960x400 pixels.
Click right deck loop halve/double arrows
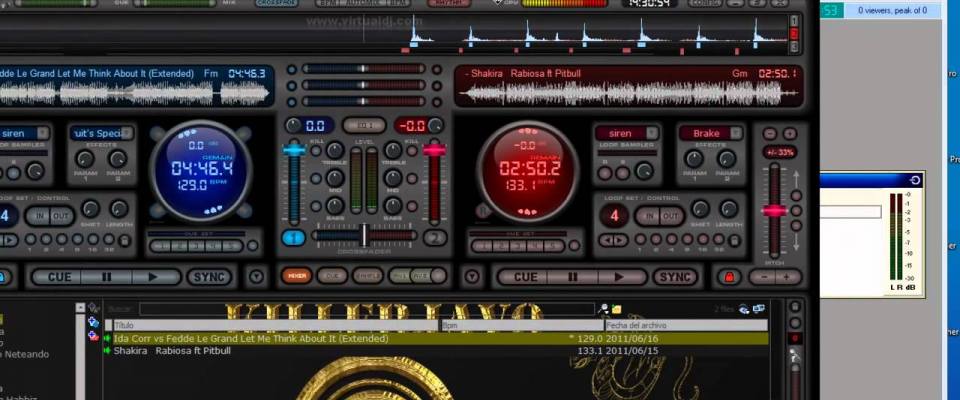pos(613,240)
